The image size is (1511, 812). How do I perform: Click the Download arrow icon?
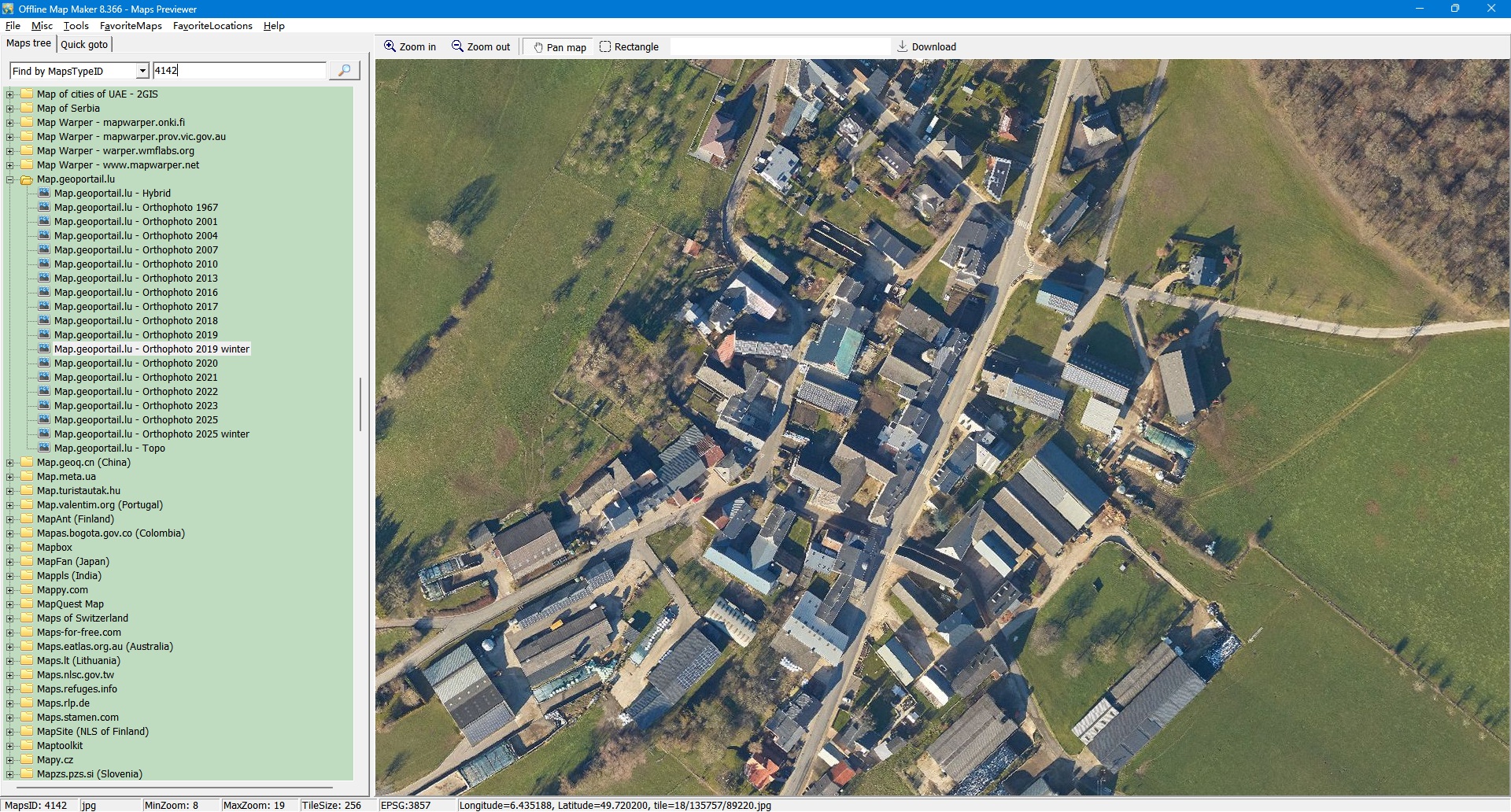902,46
